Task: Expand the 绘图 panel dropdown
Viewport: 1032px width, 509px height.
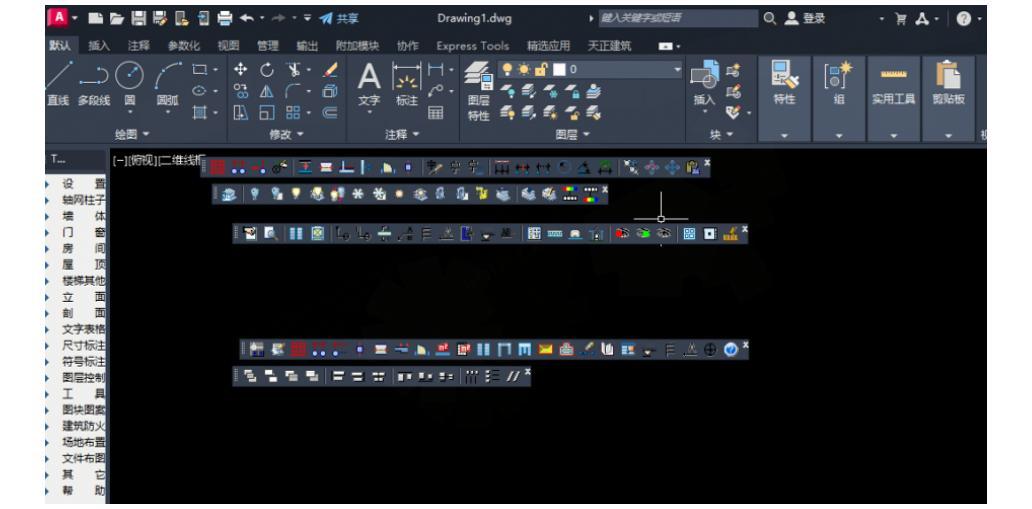Action: pyautogui.click(x=133, y=133)
